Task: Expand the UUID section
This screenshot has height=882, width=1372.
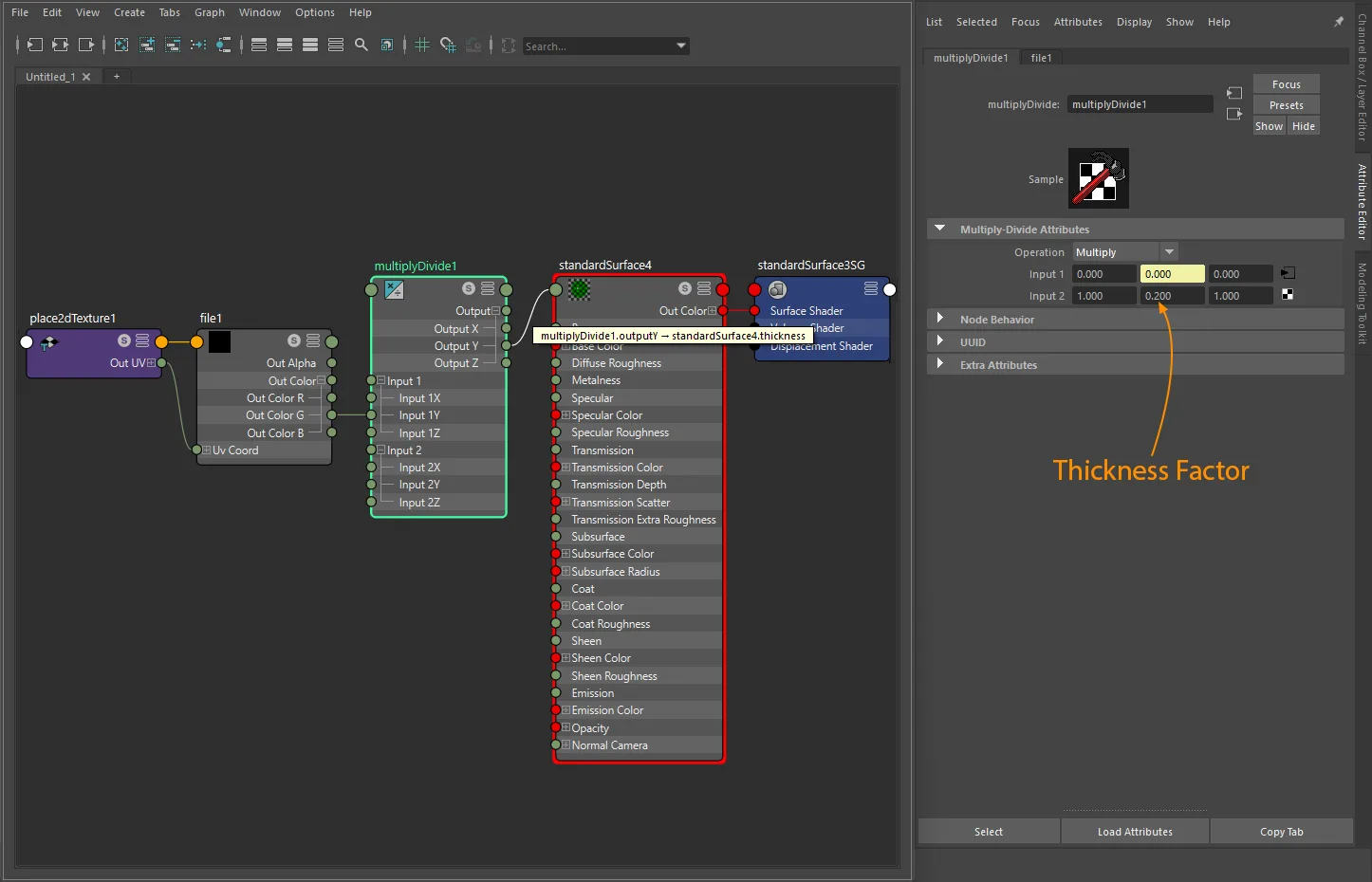Action: (x=940, y=341)
